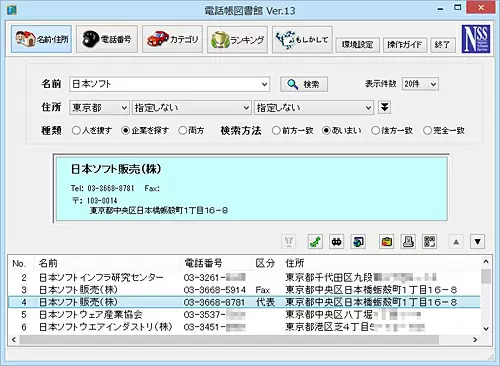Open the もしかして suggestion tab
Screen dimensions: 500x366
(x=302, y=40)
